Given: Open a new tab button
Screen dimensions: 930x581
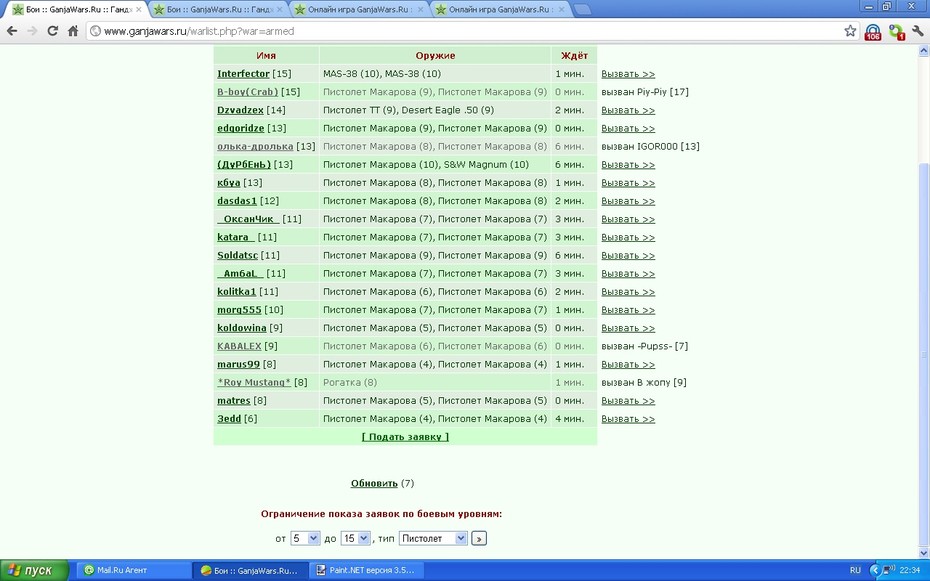Looking at the screenshot, I should 582,9.
